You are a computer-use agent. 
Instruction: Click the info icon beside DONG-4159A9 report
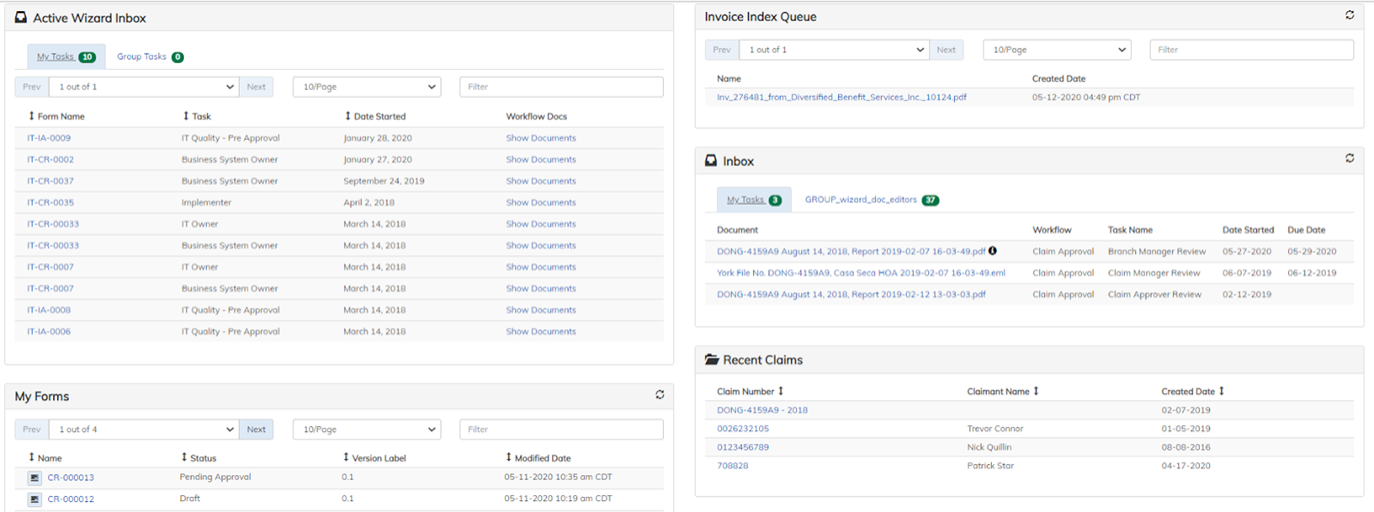coord(993,251)
